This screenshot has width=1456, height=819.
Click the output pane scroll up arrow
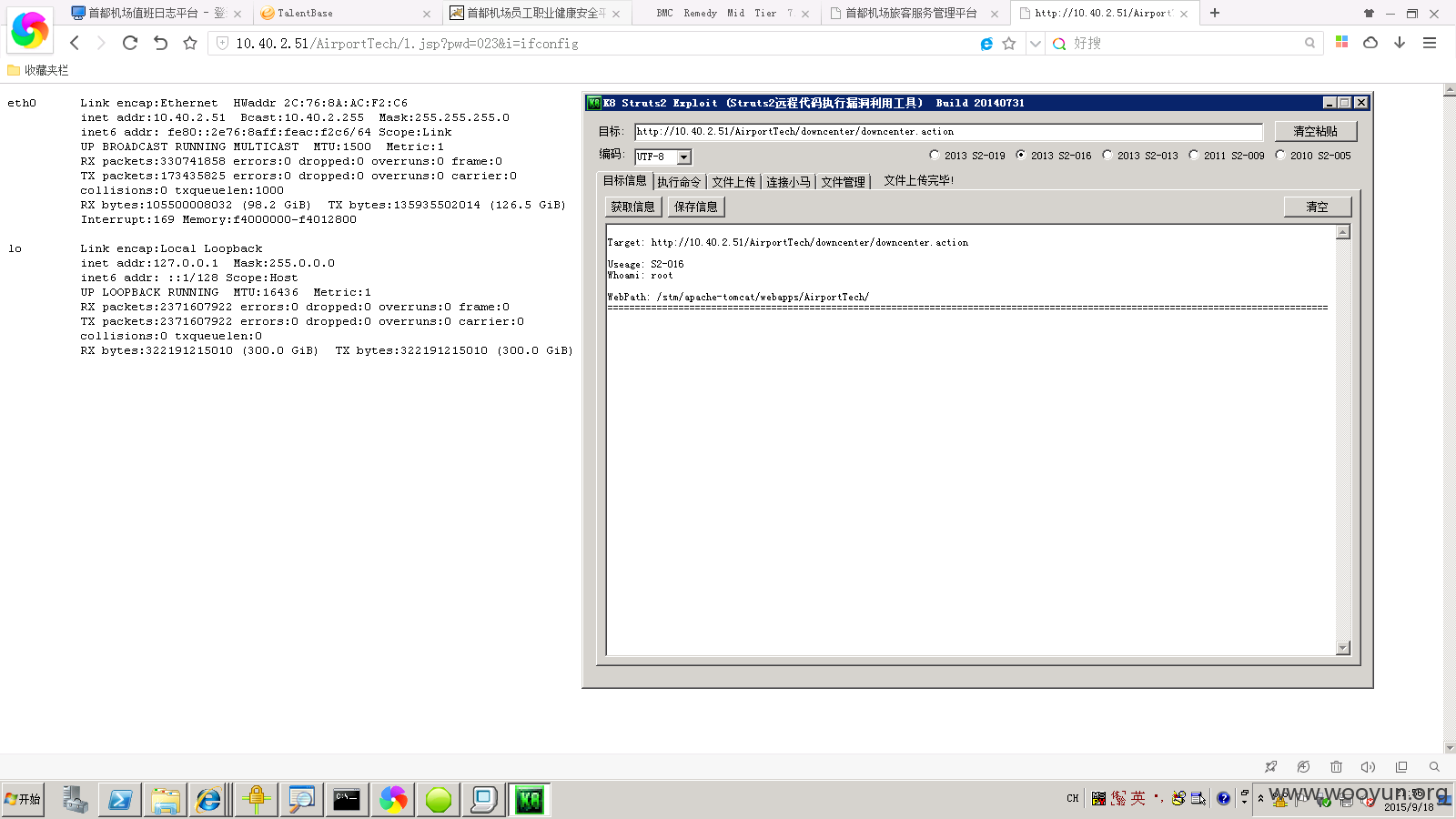click(1343, 232)
